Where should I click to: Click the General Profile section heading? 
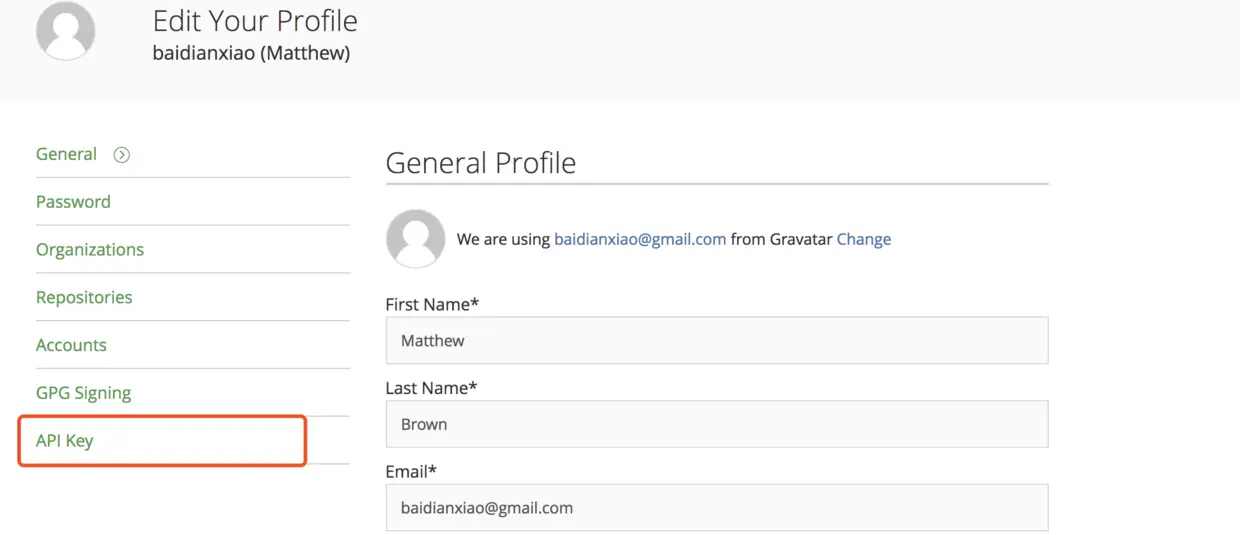point(480,163)
